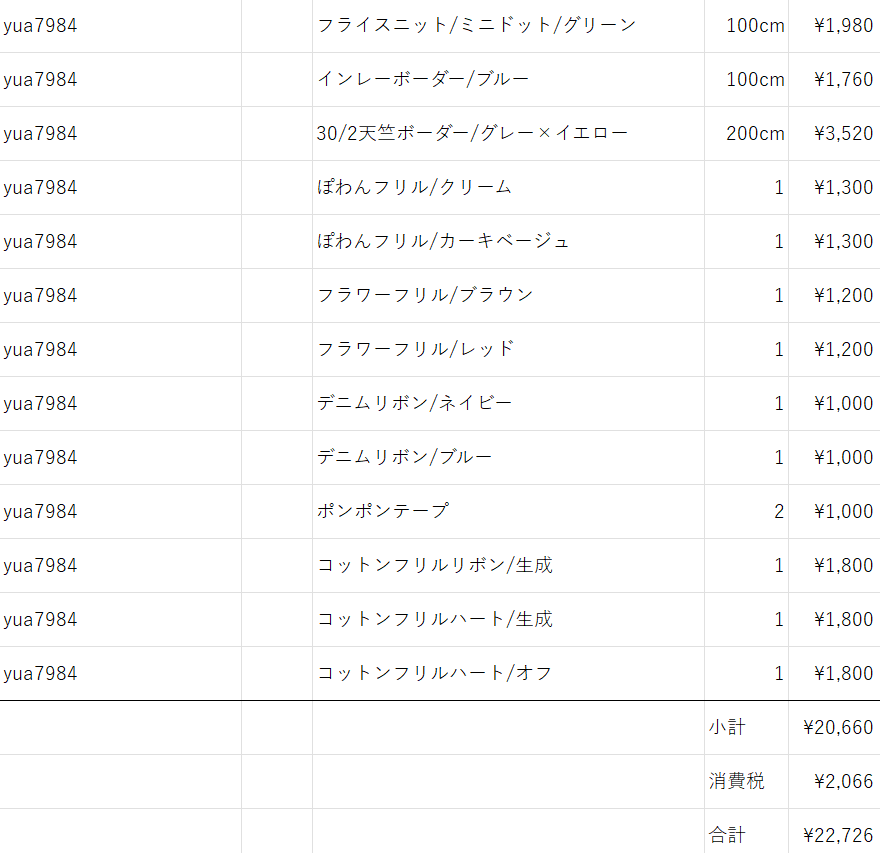Select the 30/2天竺ボーダー/グレー×イエロー cell
This screenshot has width=880, height=853.
(508, 134)
